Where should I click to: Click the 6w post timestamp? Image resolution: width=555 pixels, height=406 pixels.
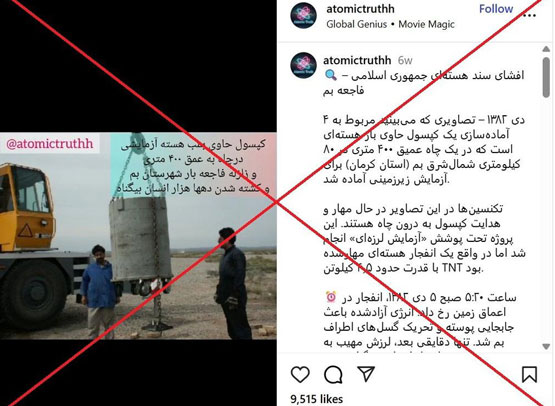point(405,61)
